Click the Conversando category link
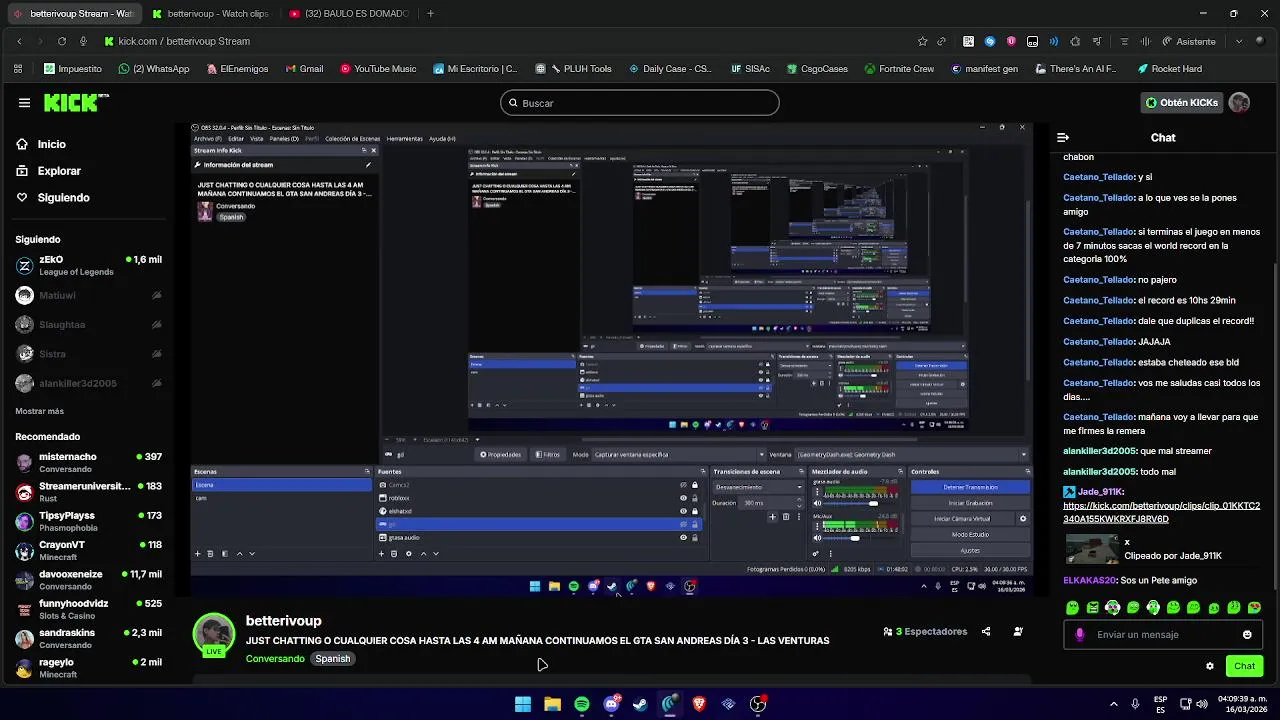 coord(275,659)
